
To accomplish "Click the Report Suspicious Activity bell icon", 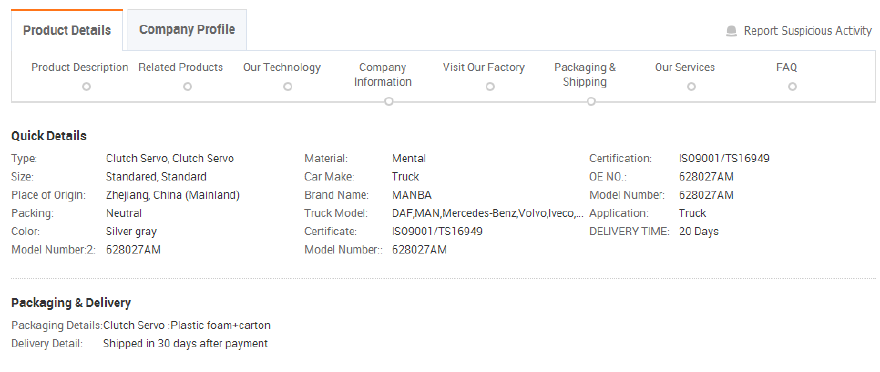I will pos(731,31).
